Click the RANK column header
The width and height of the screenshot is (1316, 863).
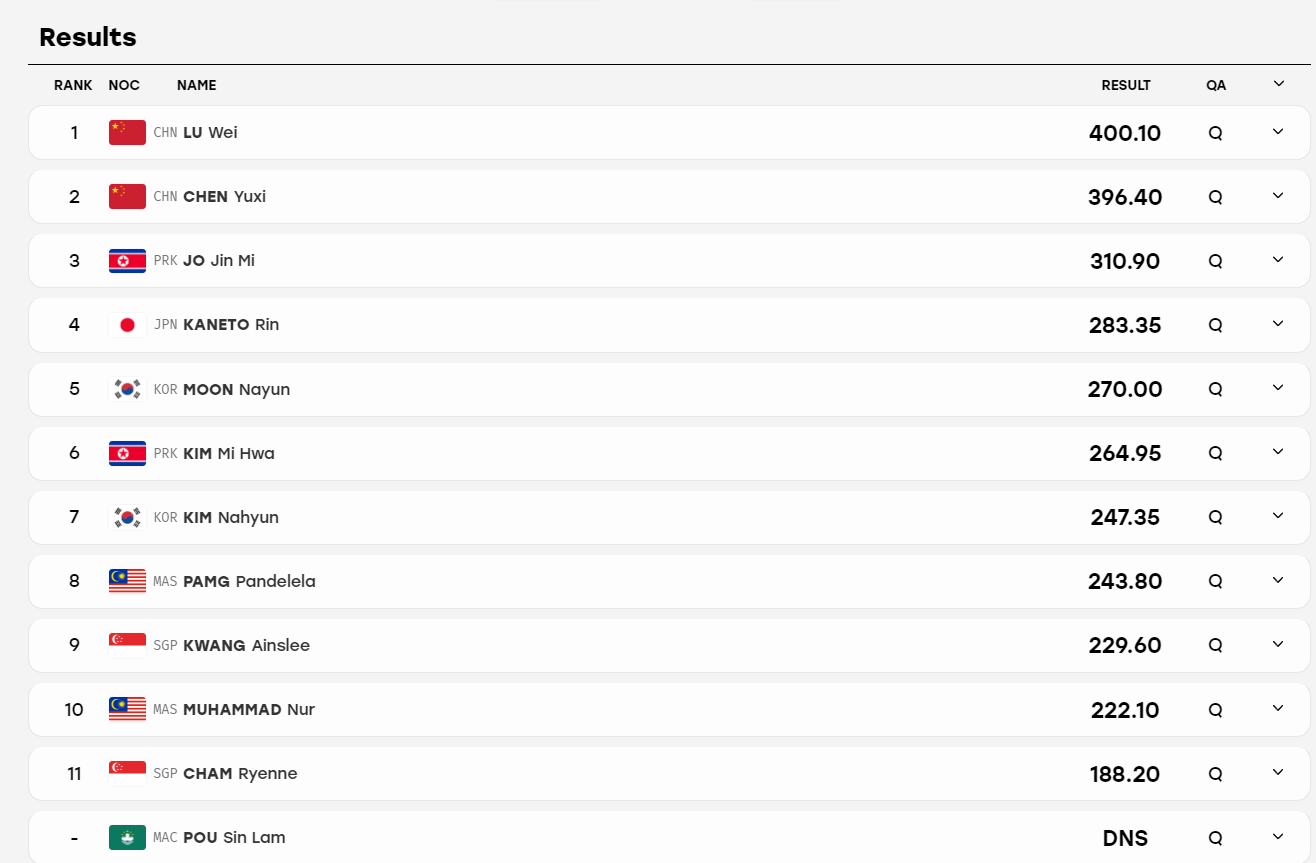(x=73, y=85)
